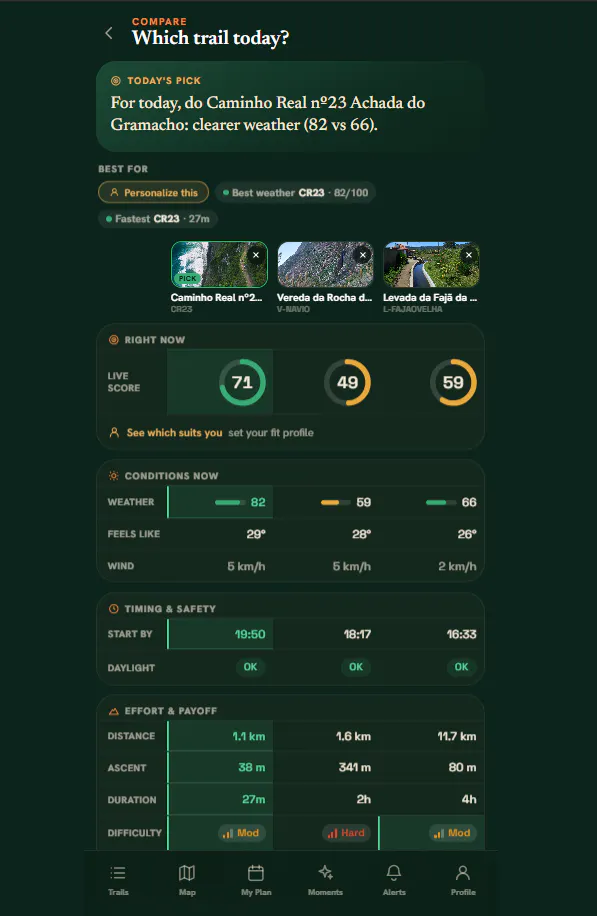The height and width of the screenshot is (916, 597).
Task: Click feels like value 29°
Action: tap(256, 535)
